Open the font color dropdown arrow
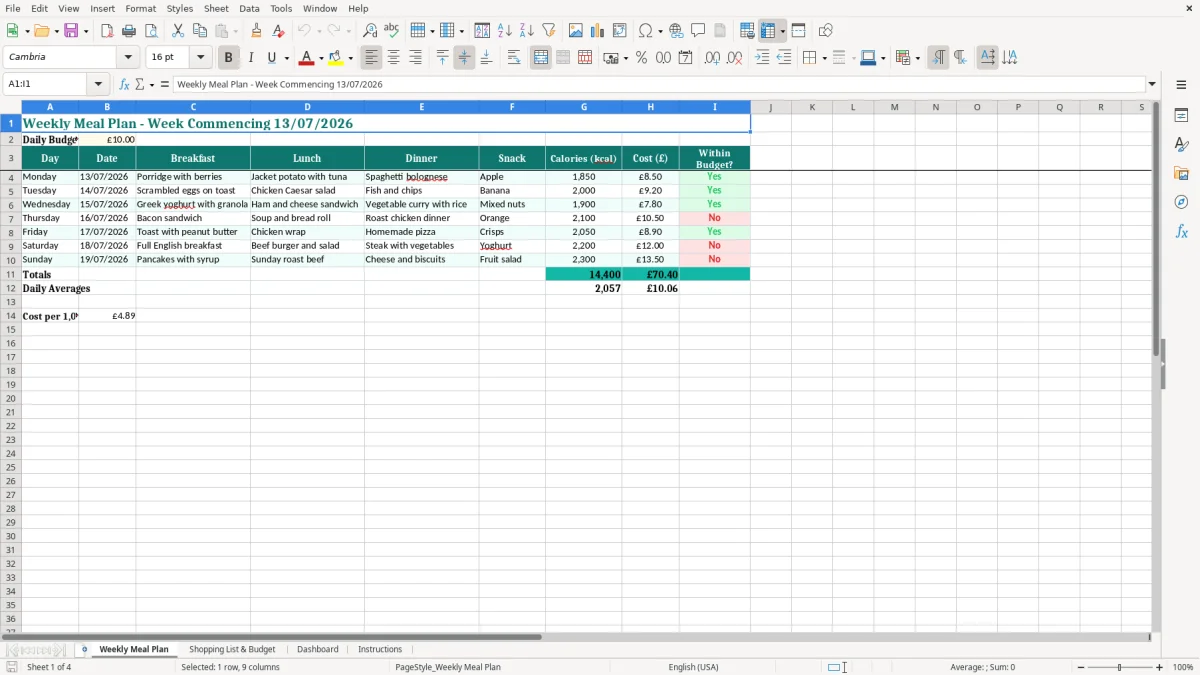Screen dimensions: 1200x675 (321, 58)
